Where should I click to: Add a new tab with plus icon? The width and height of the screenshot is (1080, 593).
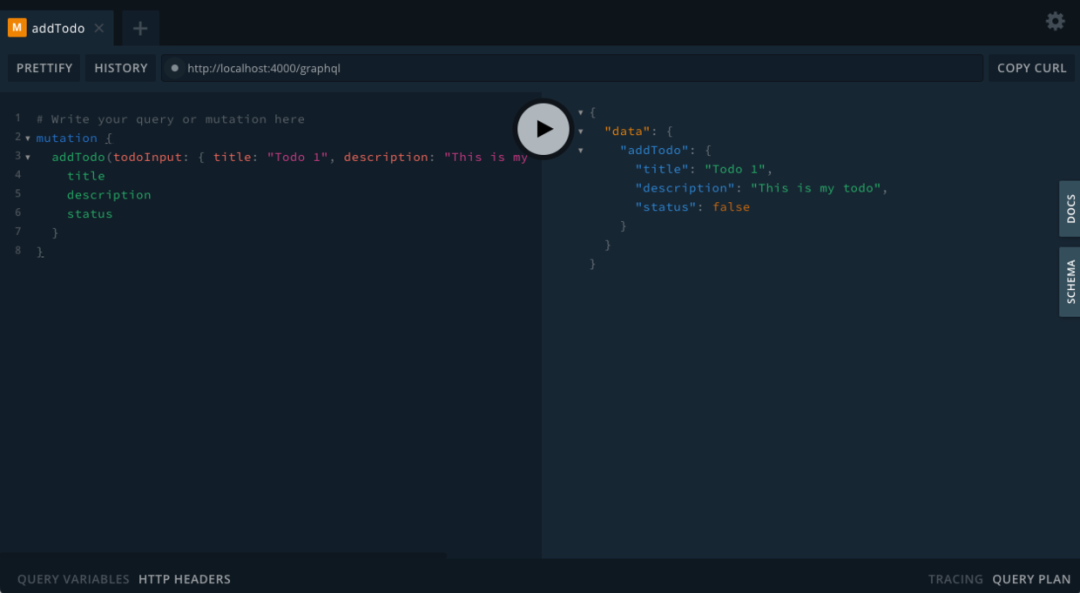pos(141,28)
